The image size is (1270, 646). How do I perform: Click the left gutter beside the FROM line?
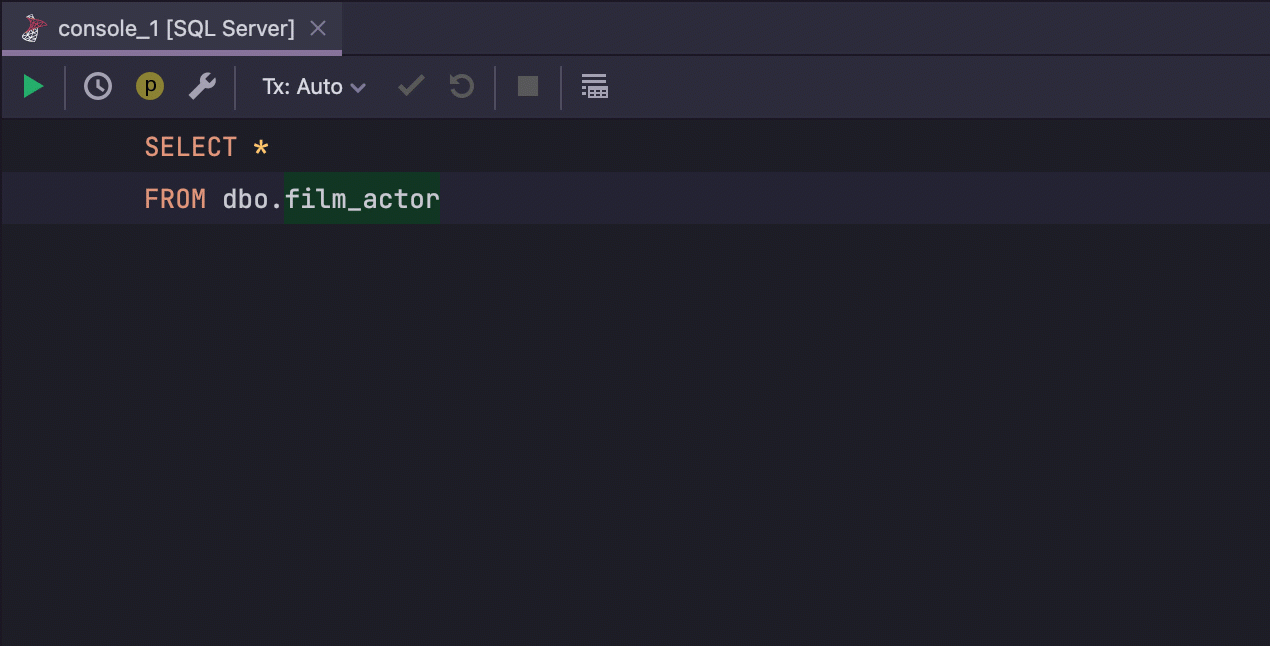60,199
